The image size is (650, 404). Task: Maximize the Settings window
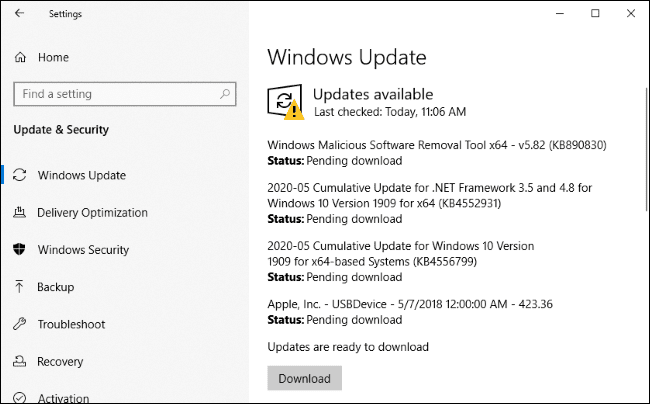[596, 14]
